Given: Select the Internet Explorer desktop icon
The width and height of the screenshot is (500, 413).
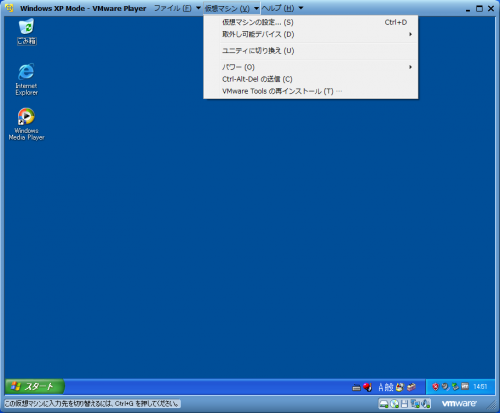Looking at the screenshot, I should [26, 79].
